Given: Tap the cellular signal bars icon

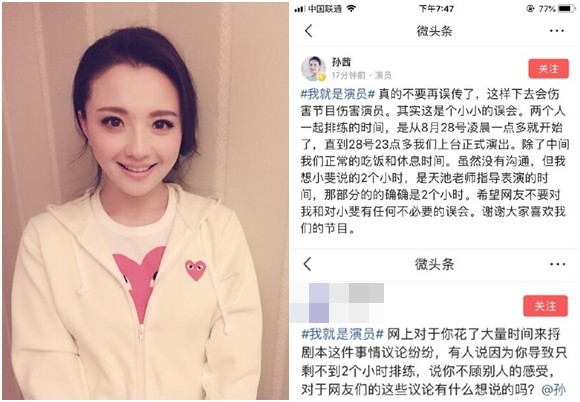Looking at the screenshot, I should 300,9.
